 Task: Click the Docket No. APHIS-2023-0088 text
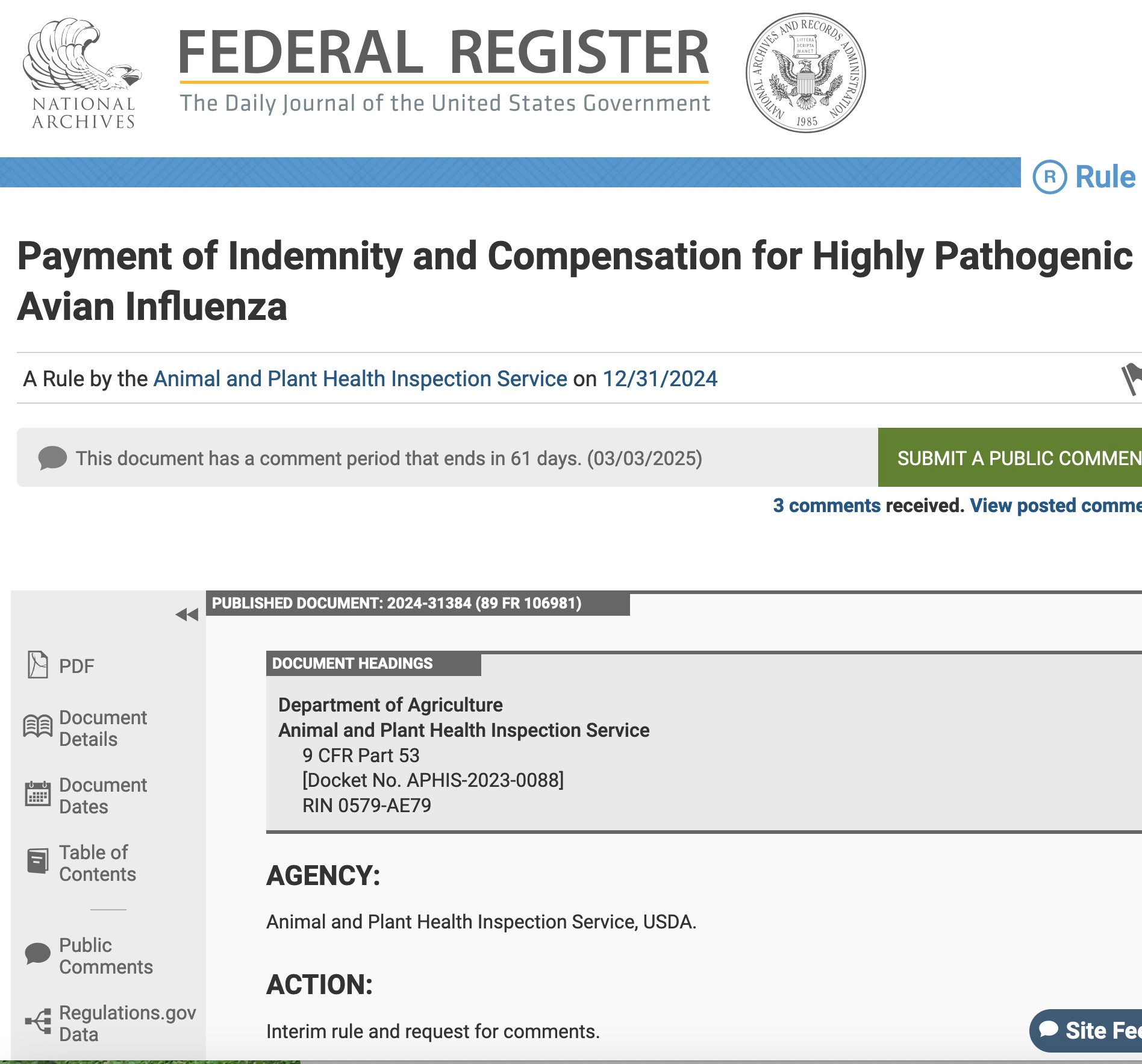coord(433,780)
